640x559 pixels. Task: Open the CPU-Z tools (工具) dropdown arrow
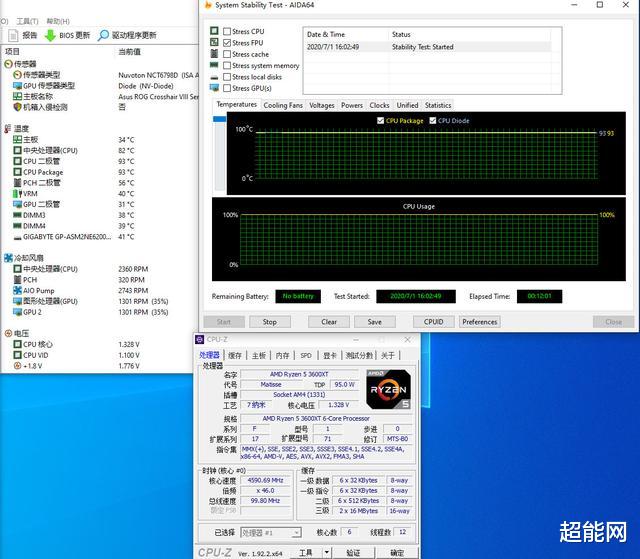[327, 552]
